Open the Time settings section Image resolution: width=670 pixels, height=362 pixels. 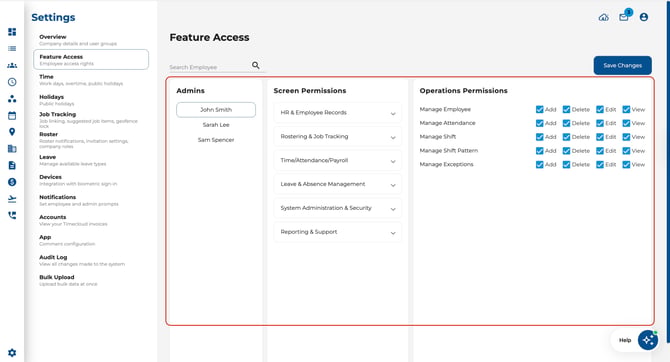tap(81, 80)
